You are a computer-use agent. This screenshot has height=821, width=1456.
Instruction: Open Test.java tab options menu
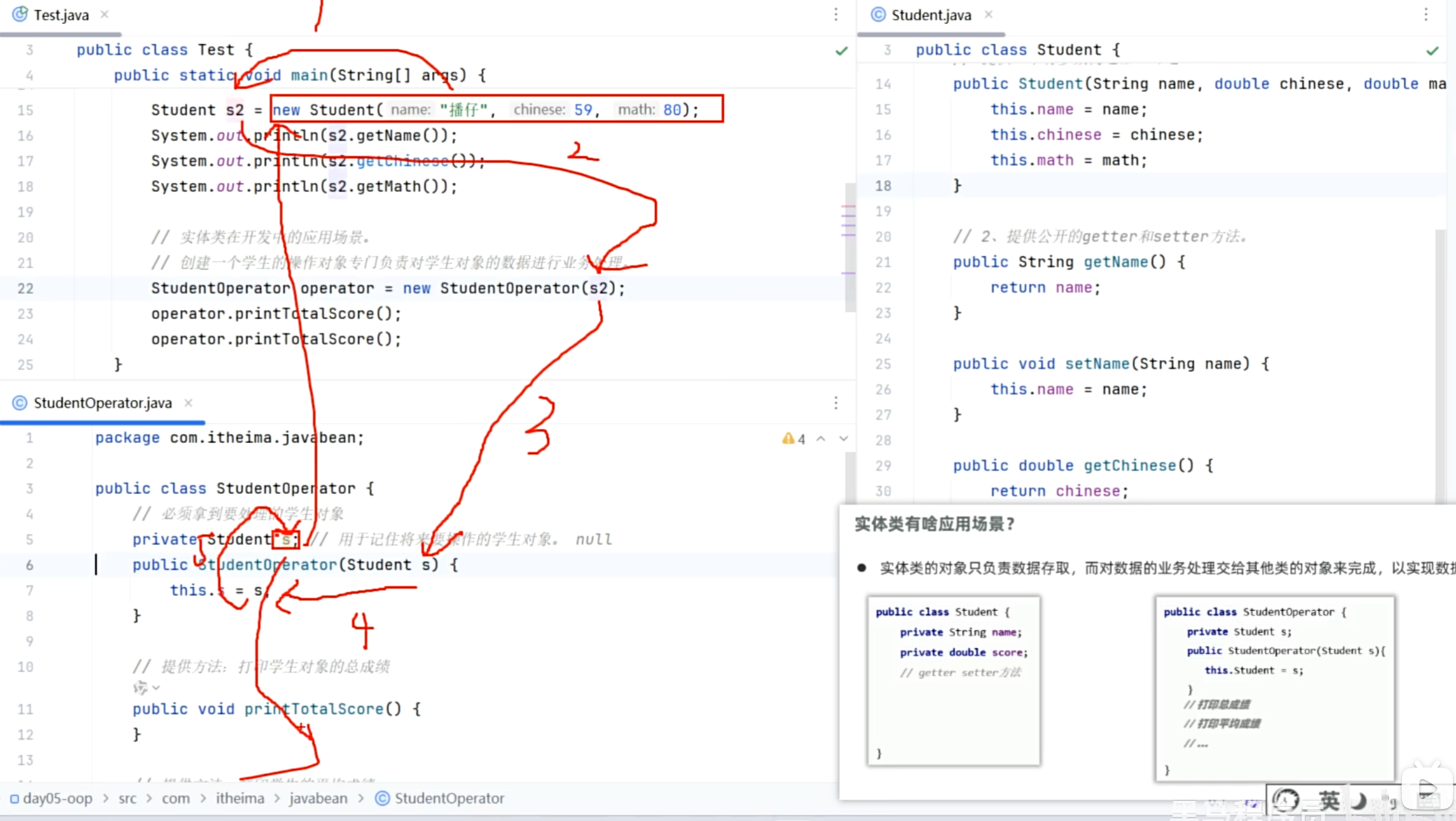pyautogui.click(x=835, y=15)
